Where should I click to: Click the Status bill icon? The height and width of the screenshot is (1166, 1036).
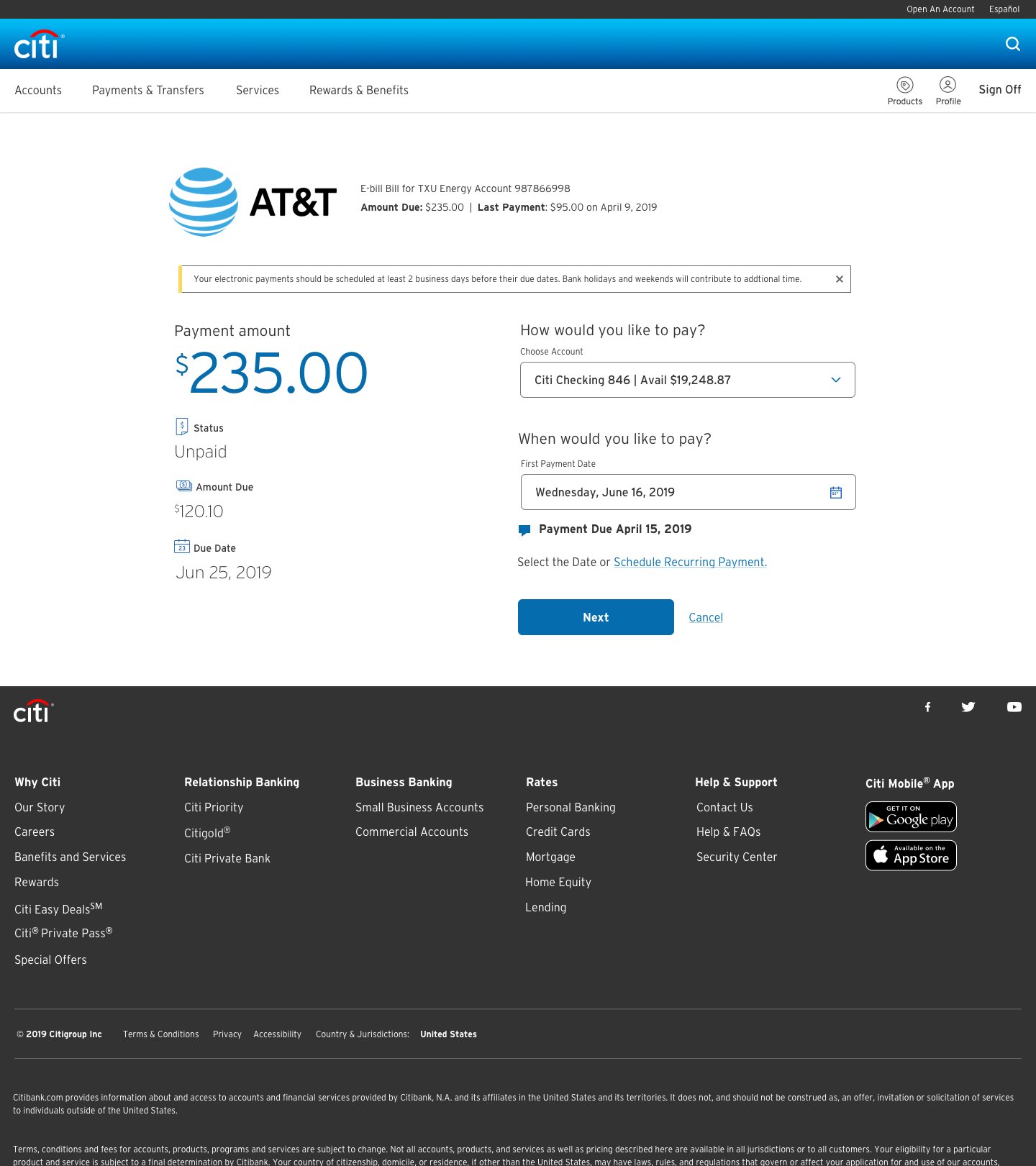click(x=182, y=427)
